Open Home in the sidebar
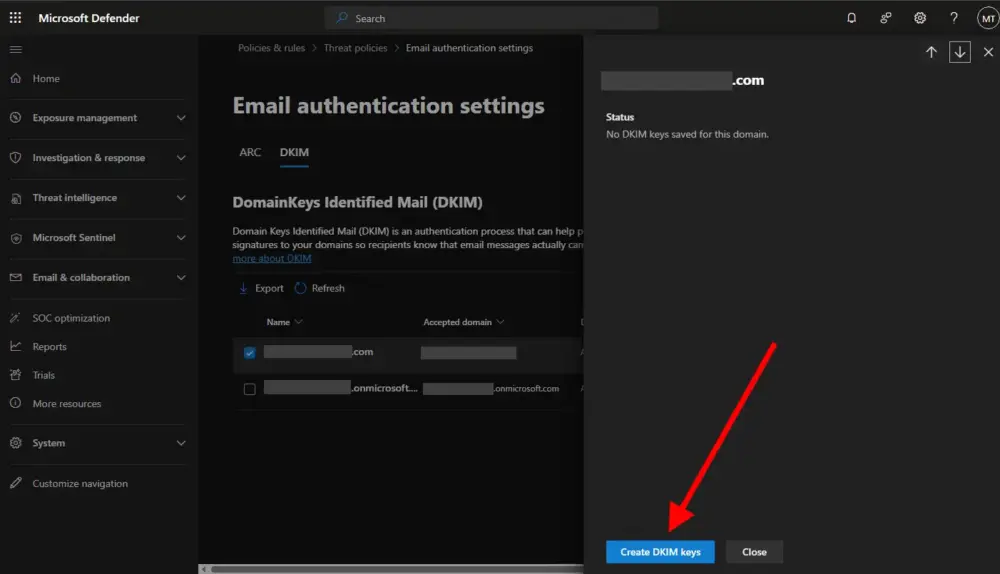 (x=46, y=78)
